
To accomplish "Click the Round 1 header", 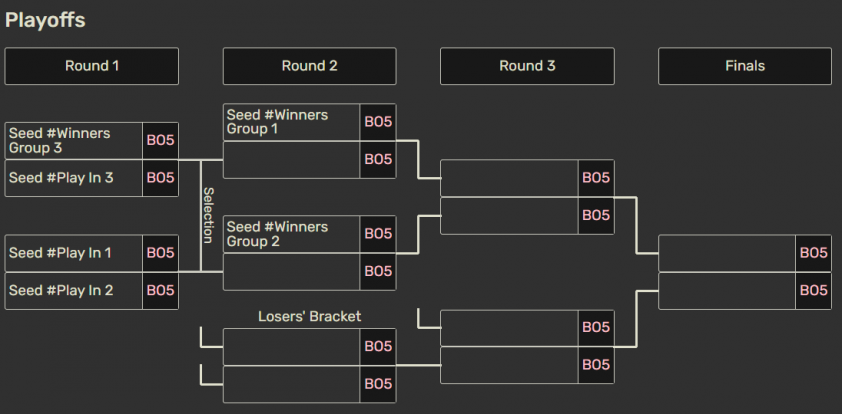I will [x=92, y=66].
